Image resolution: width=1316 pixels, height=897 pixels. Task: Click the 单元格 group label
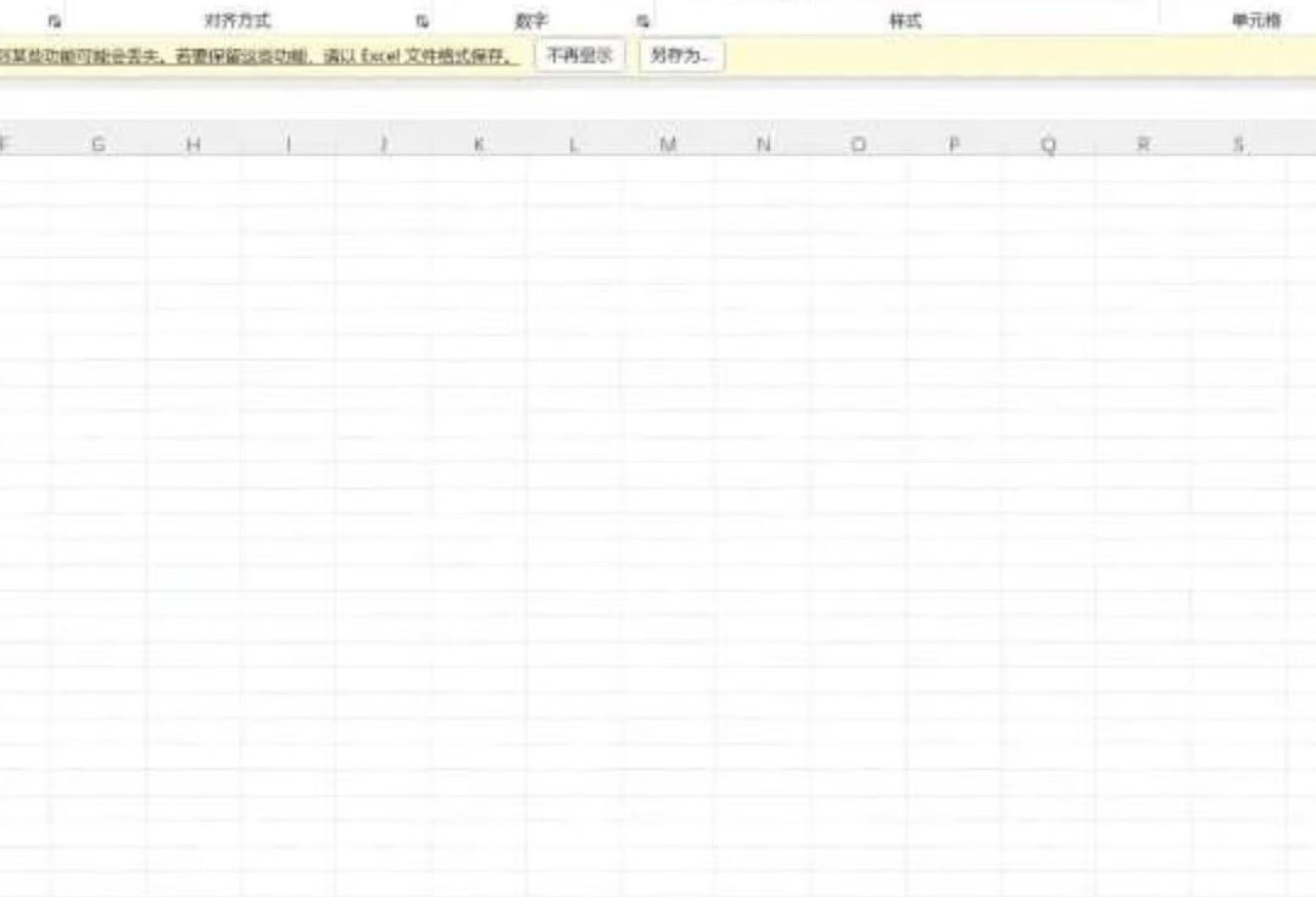pyautogui.click(x=1256, y=21)
